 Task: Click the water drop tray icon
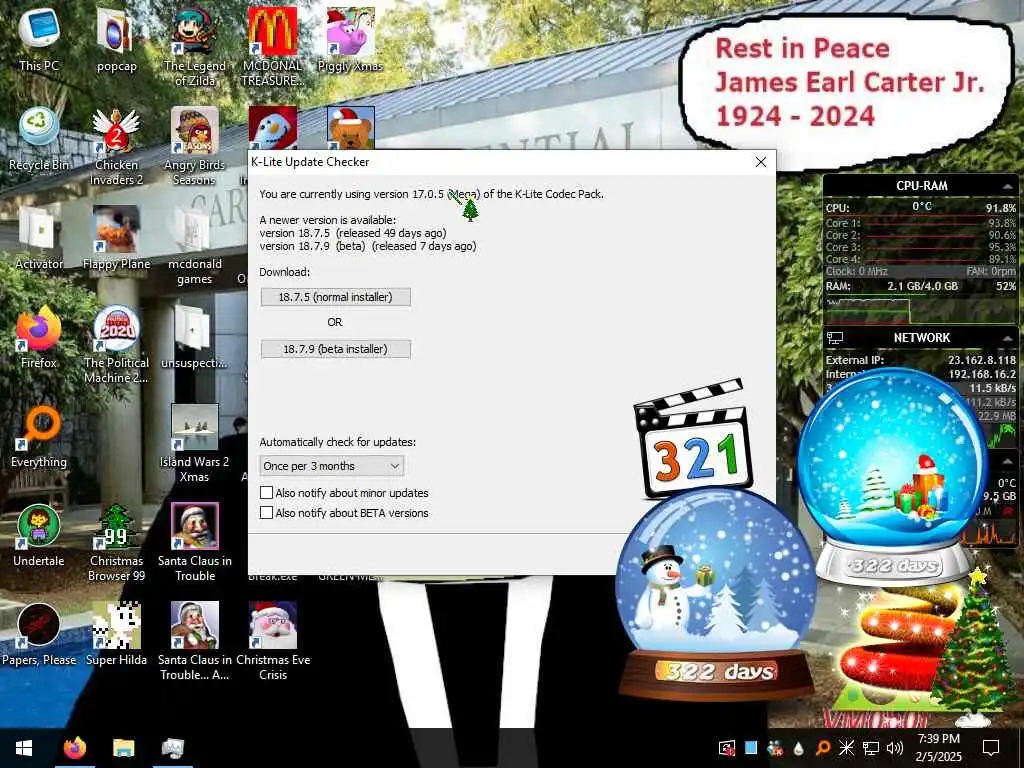click(x=799, y=748)
